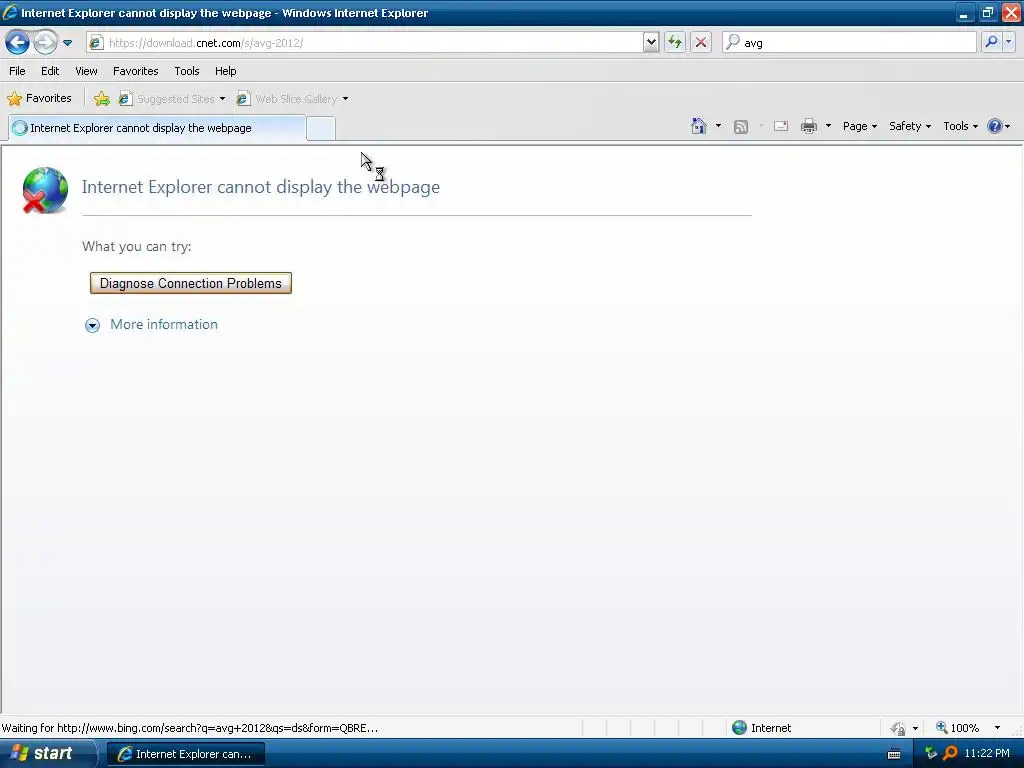Click the 'Internet Explorer cannot display' heading
The width and height of the screenshot is (1024, 768).
coord(261,187)
